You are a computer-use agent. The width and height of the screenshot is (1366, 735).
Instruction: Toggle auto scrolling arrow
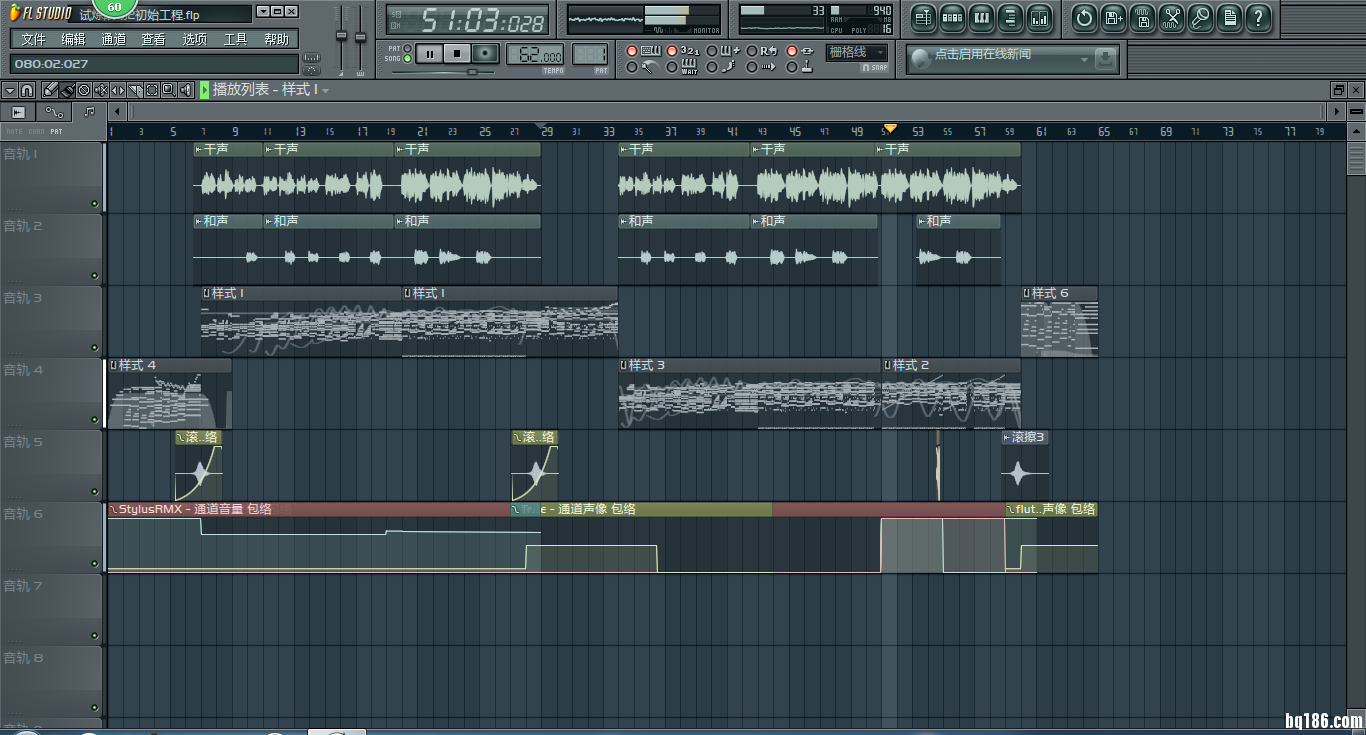(752, 67)
